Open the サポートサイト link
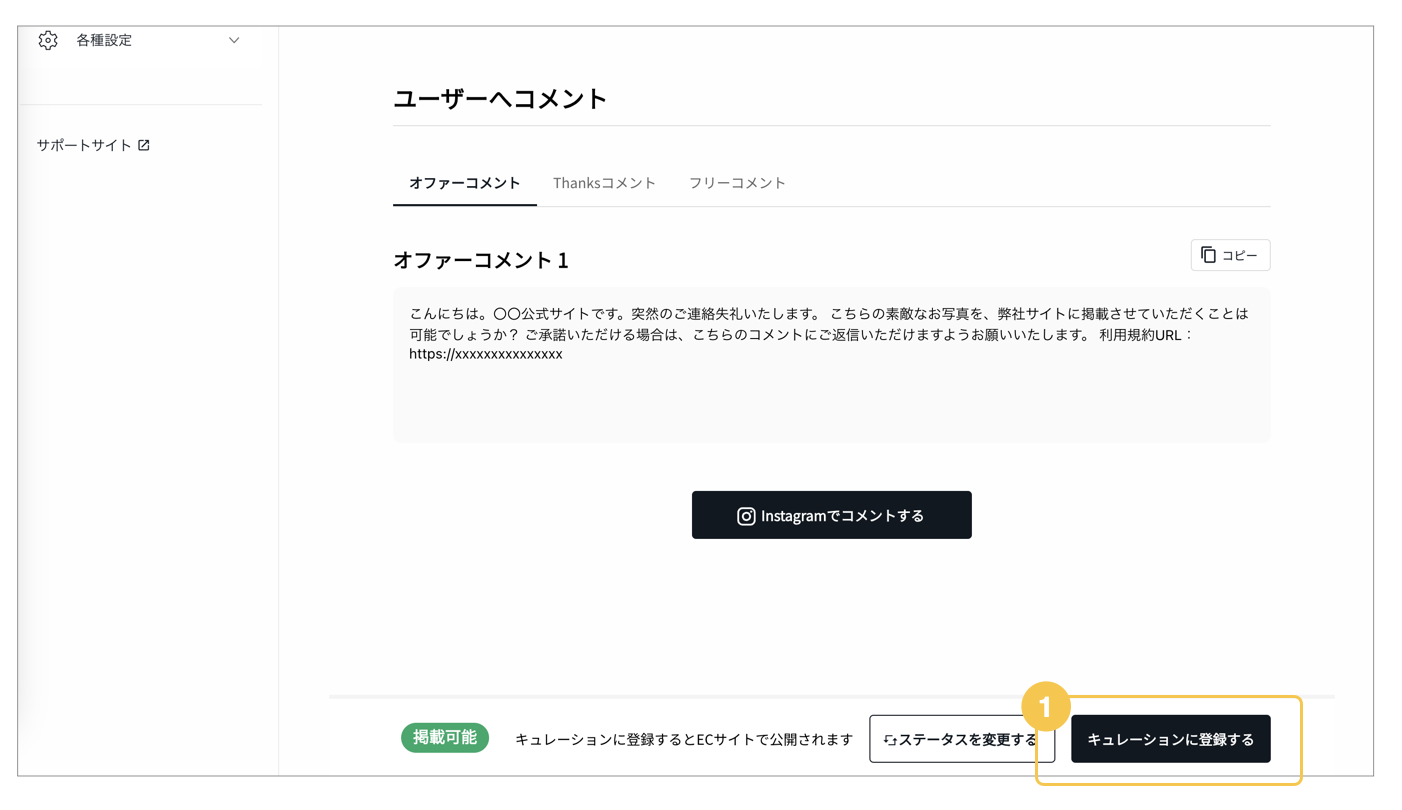Screen dimensions: 1402x810 coord(93,145)
